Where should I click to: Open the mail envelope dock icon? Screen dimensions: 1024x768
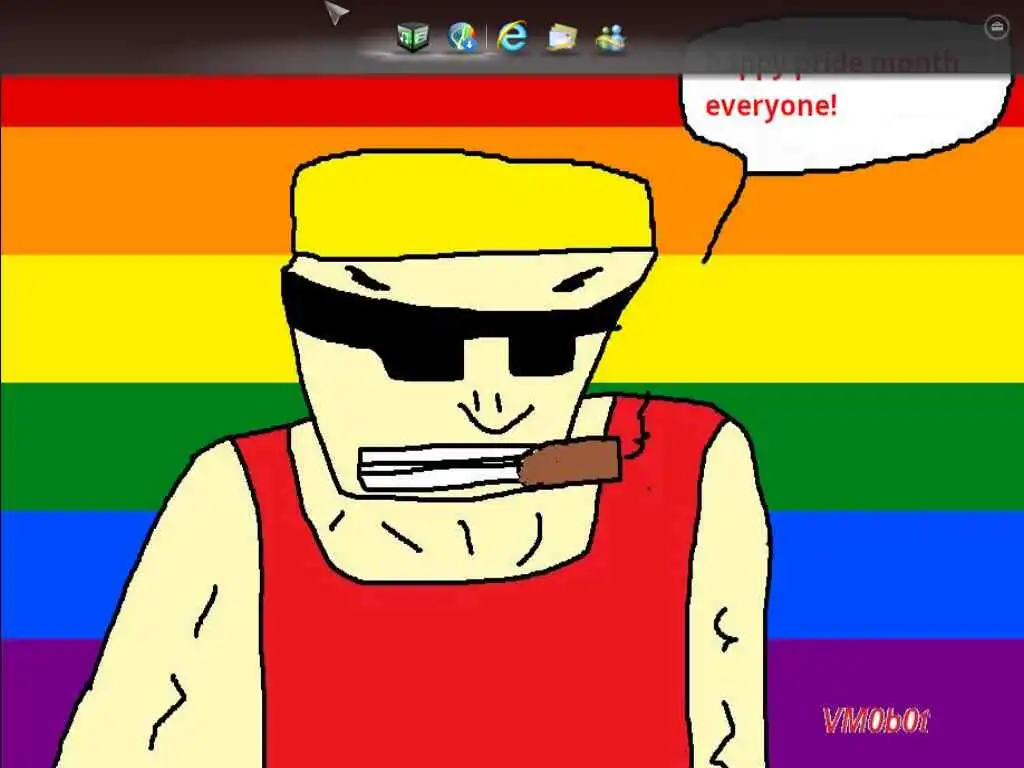coord(562,37)
